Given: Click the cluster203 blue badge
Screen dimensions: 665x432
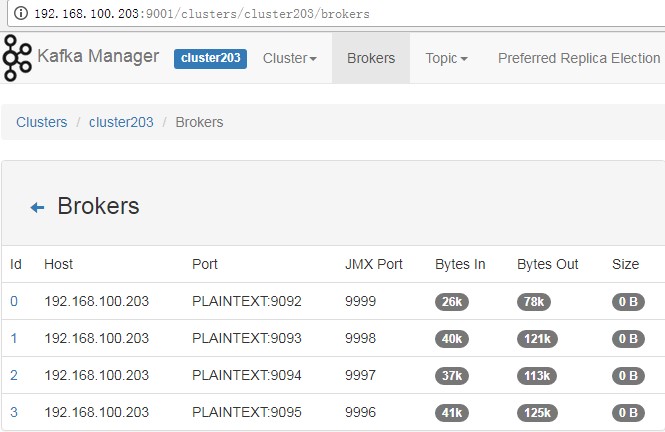Looking at the screenshot, I should coord(210,58).
